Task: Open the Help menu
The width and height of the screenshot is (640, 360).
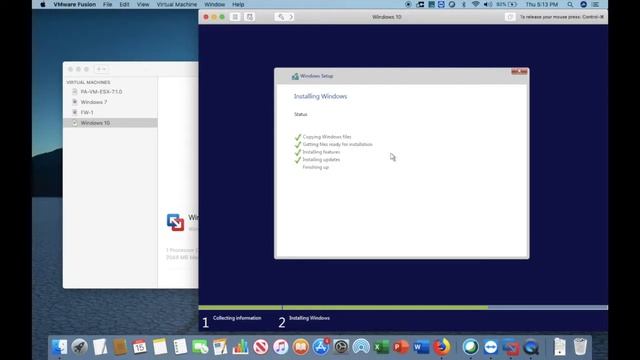Action: (238, 4)
